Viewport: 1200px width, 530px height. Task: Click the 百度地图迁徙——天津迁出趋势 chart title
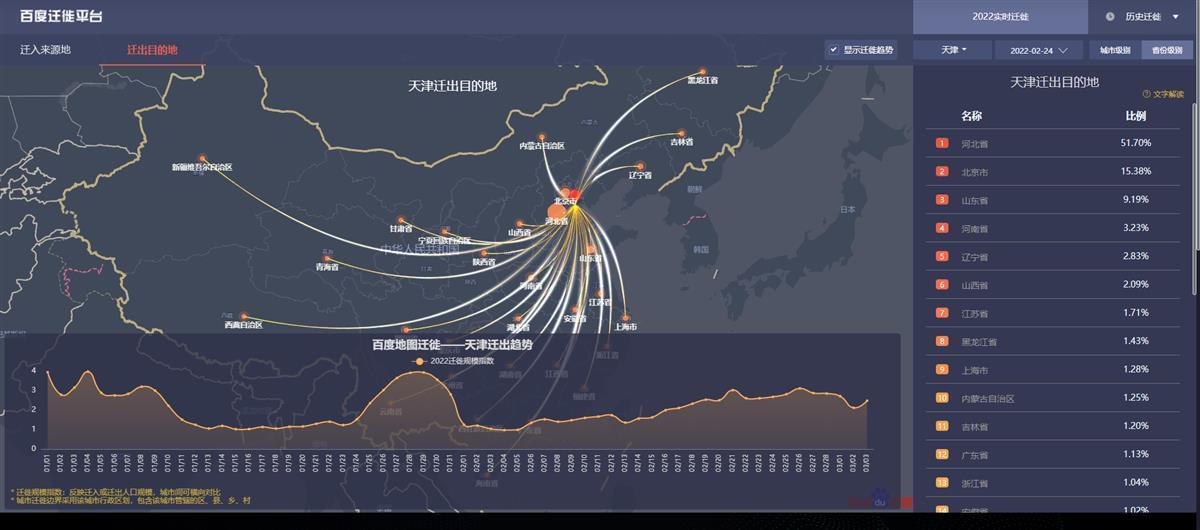coord(452,344)
